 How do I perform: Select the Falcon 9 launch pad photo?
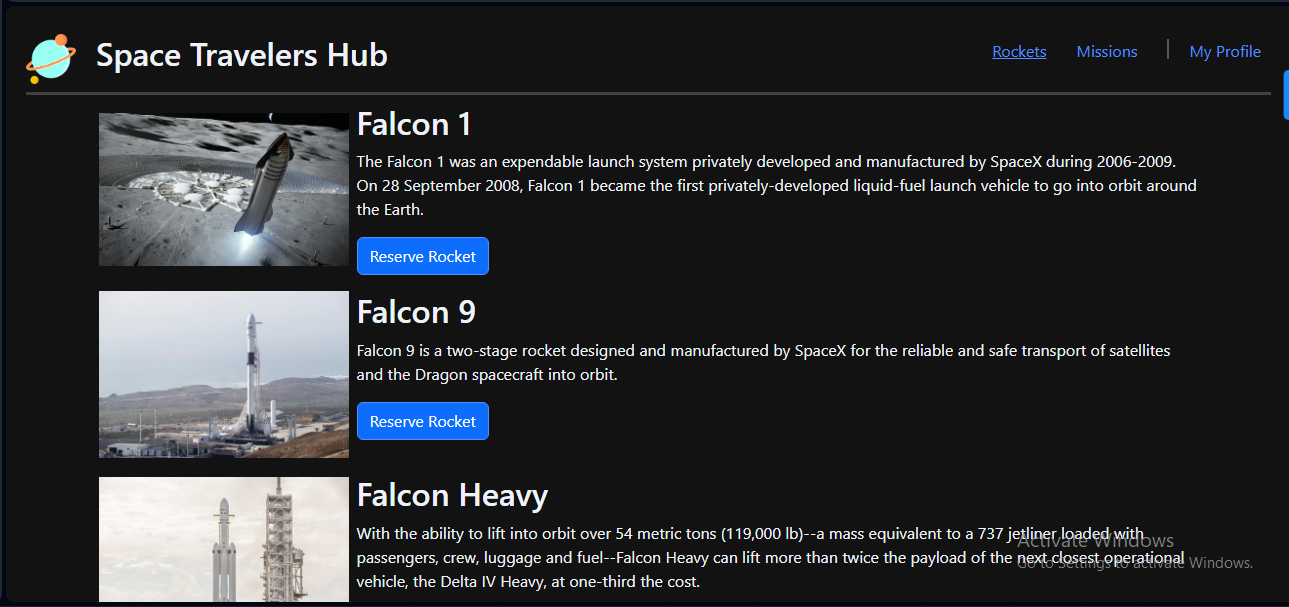point(223,374)
